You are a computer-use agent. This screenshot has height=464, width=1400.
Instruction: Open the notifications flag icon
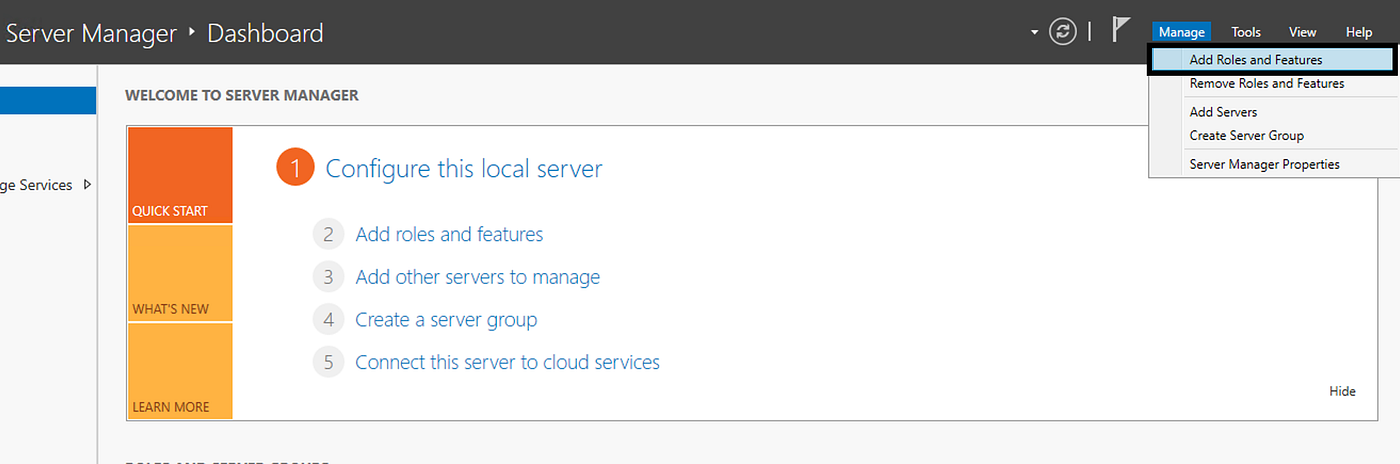coord(1121,31)
